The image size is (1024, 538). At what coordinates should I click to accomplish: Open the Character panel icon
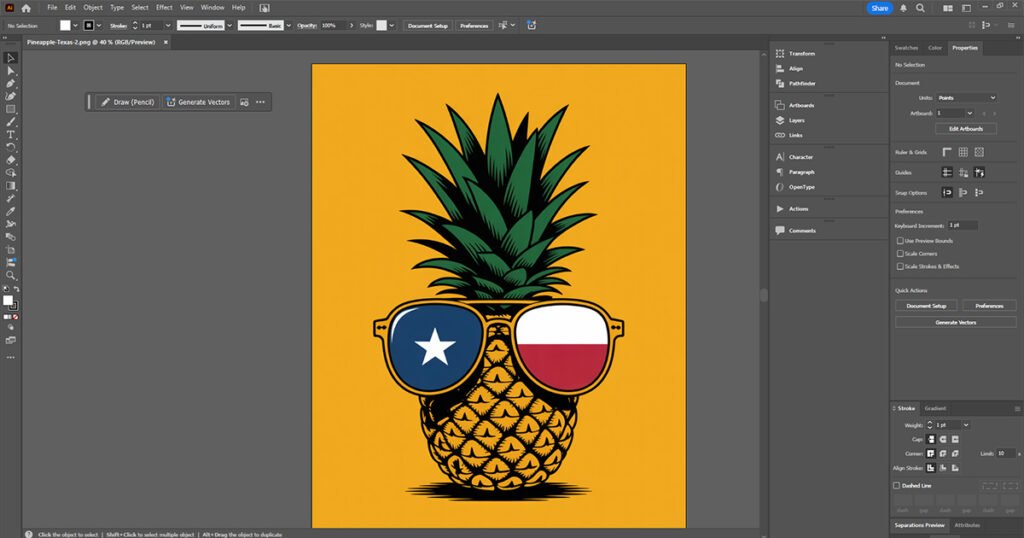pos(780,157)
